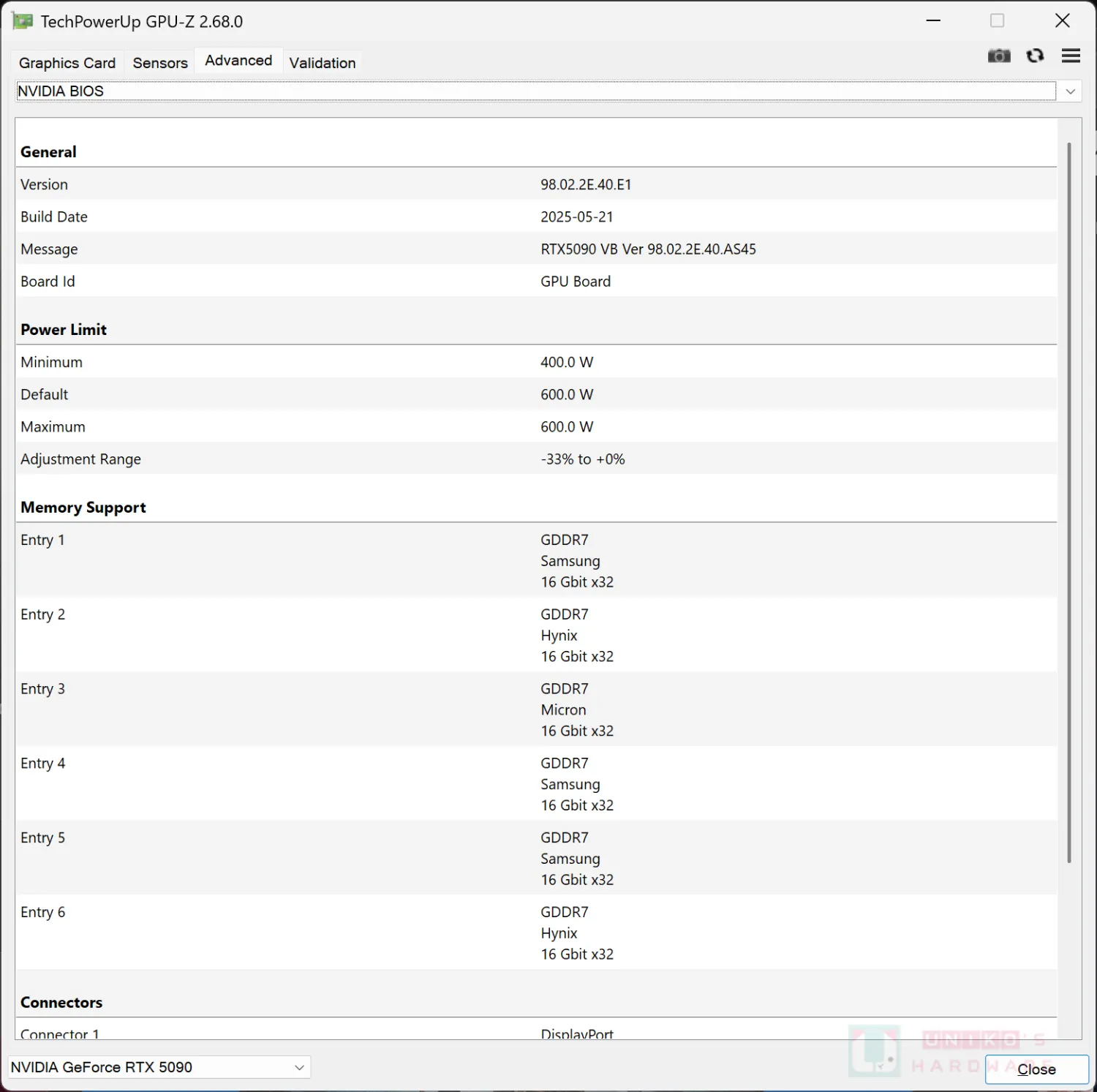Select the Advanced tab
Image resolution: width=1097 pixels, height=1092 pixels.
(238, 61)
